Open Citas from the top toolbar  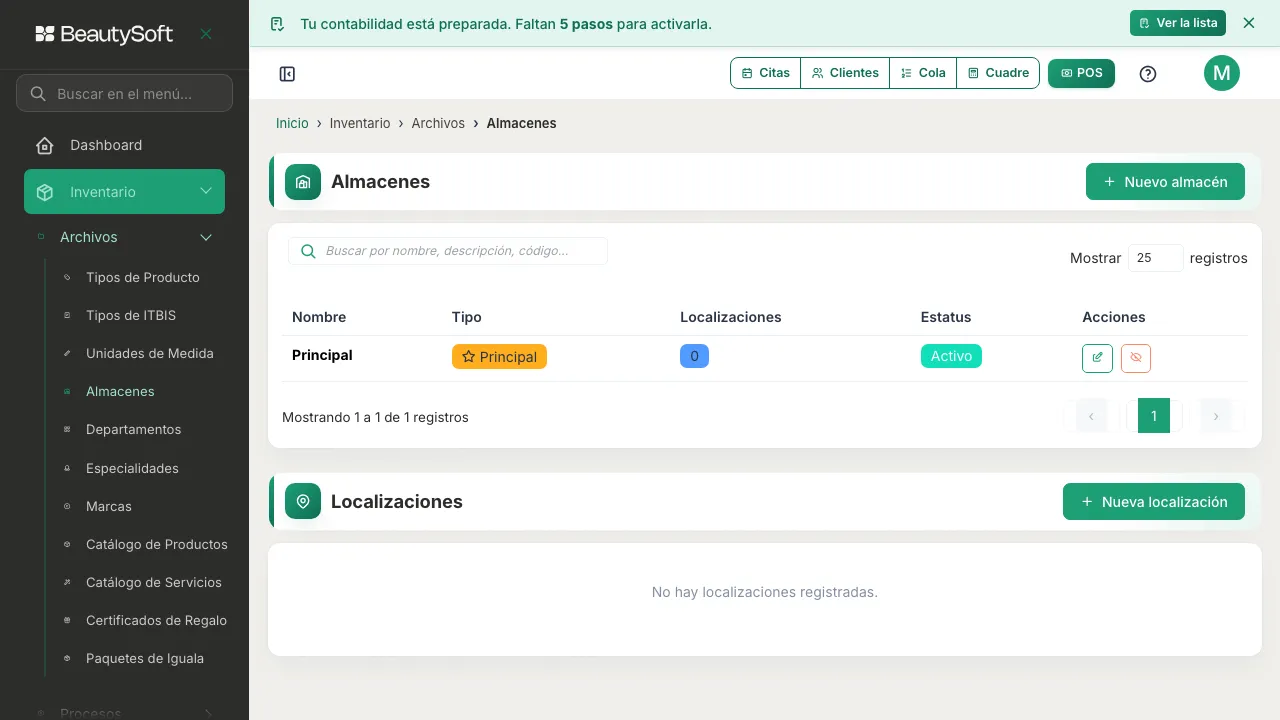[766, 73]
